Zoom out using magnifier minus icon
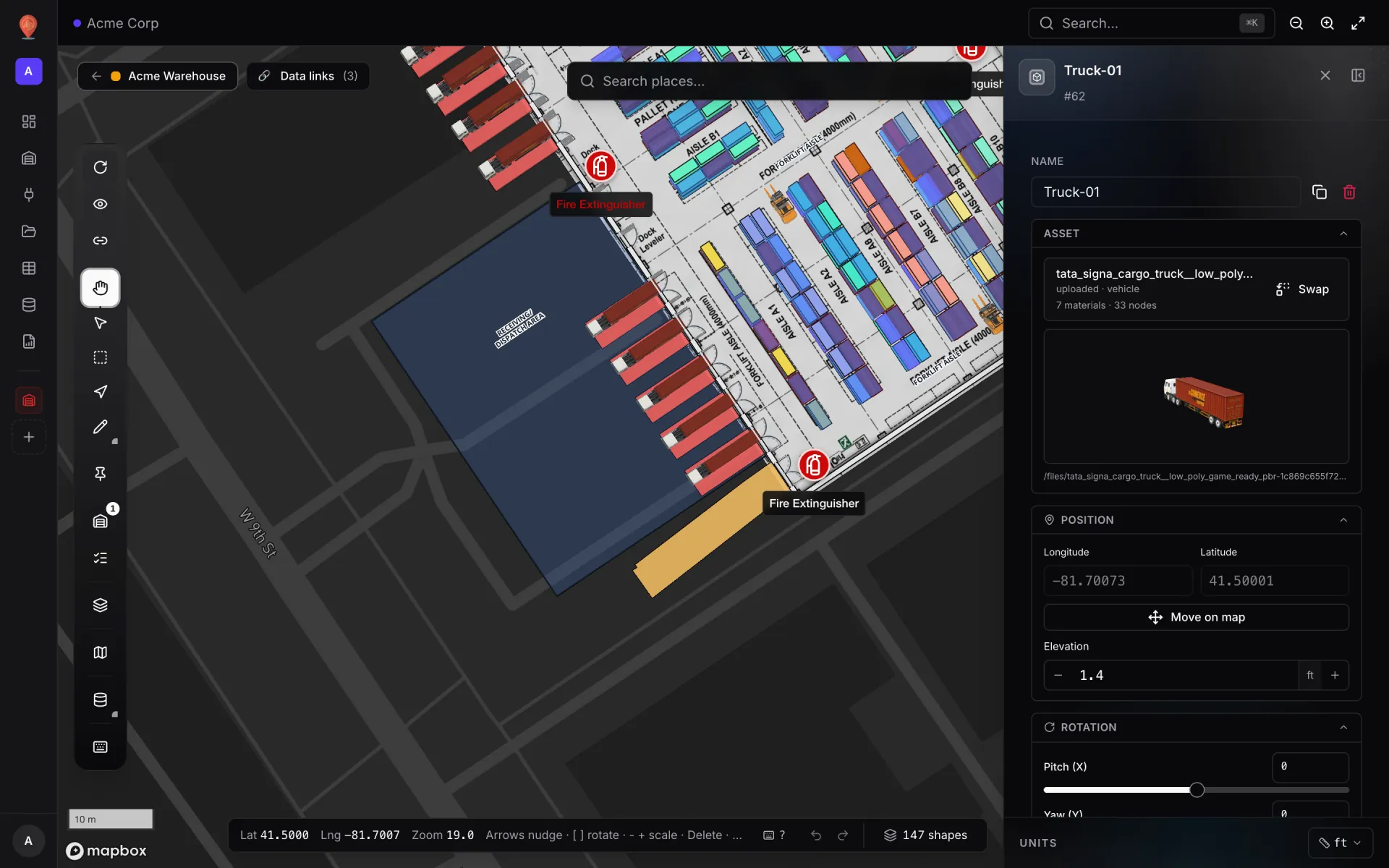The height and width of the screenshot is (868, 1389). tap(1296, 23)
